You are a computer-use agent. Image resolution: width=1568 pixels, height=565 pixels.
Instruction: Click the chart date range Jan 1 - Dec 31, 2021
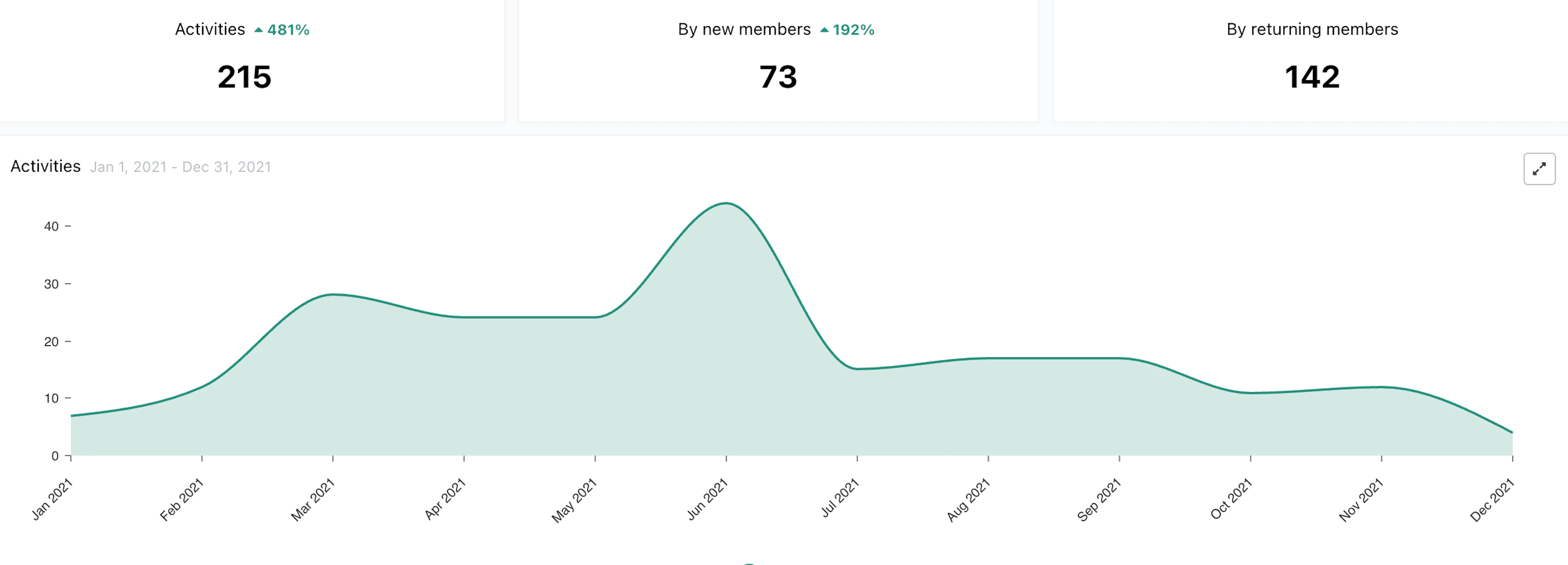click(x=181, y=167)
